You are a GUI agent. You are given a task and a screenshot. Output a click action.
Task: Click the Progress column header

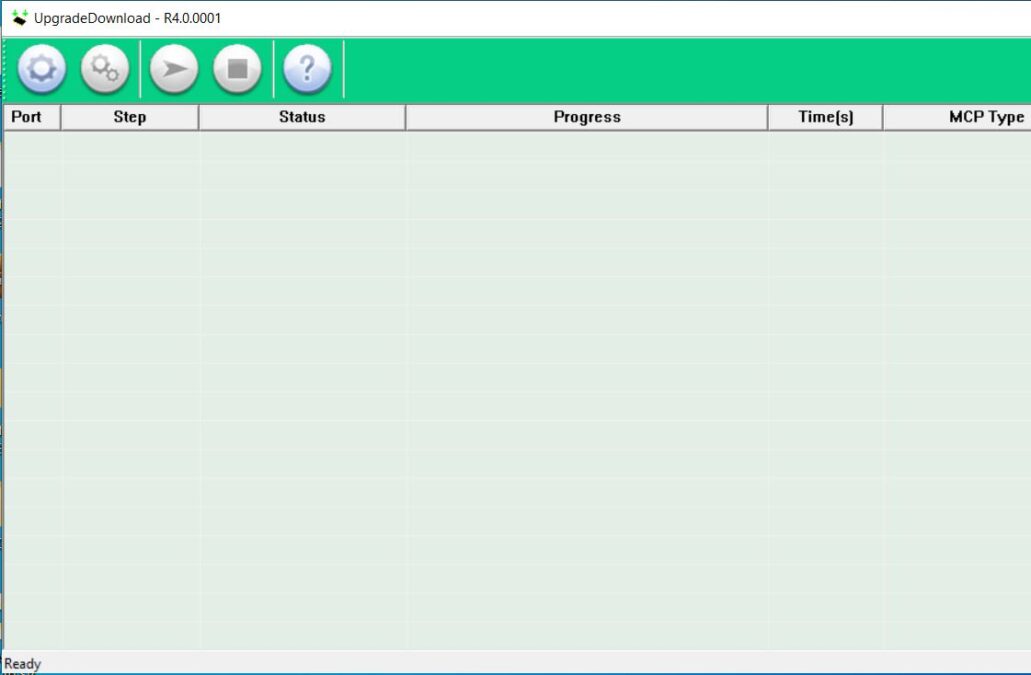[x=587, y=117]
